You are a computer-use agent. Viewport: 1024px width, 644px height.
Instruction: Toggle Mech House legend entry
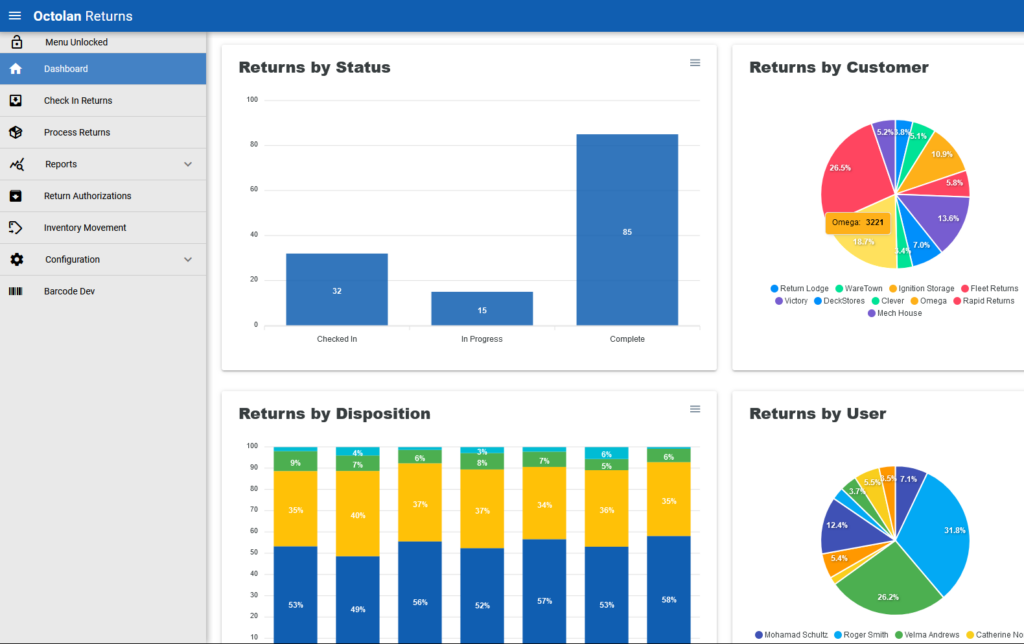pyautogui.click(x=895, y=313)
